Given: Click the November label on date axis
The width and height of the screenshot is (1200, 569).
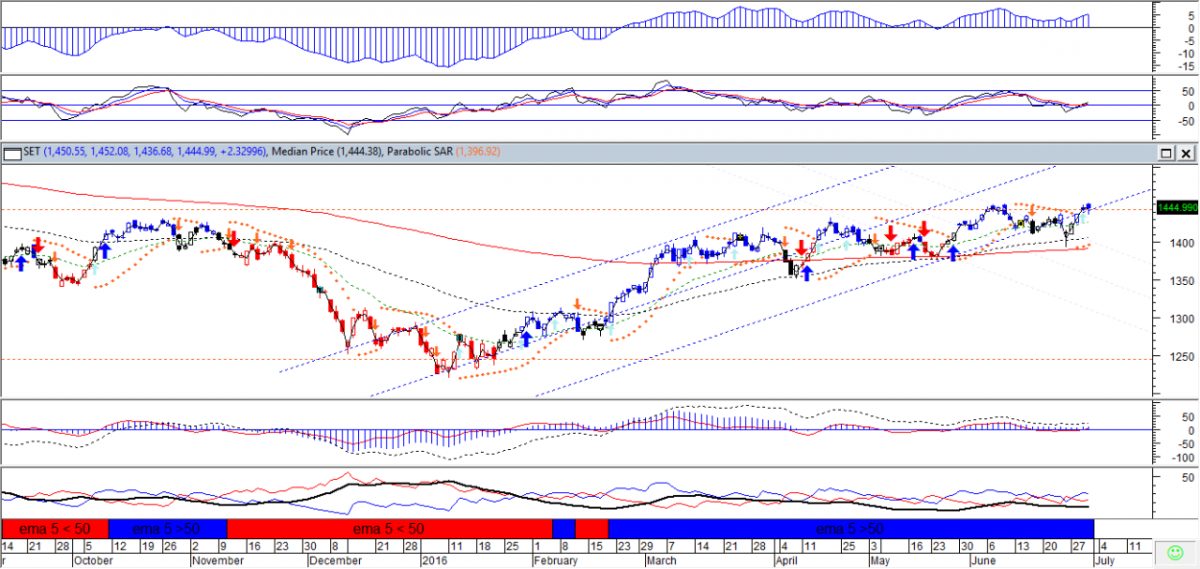Looking at the screenshot, I should [217, 562].
